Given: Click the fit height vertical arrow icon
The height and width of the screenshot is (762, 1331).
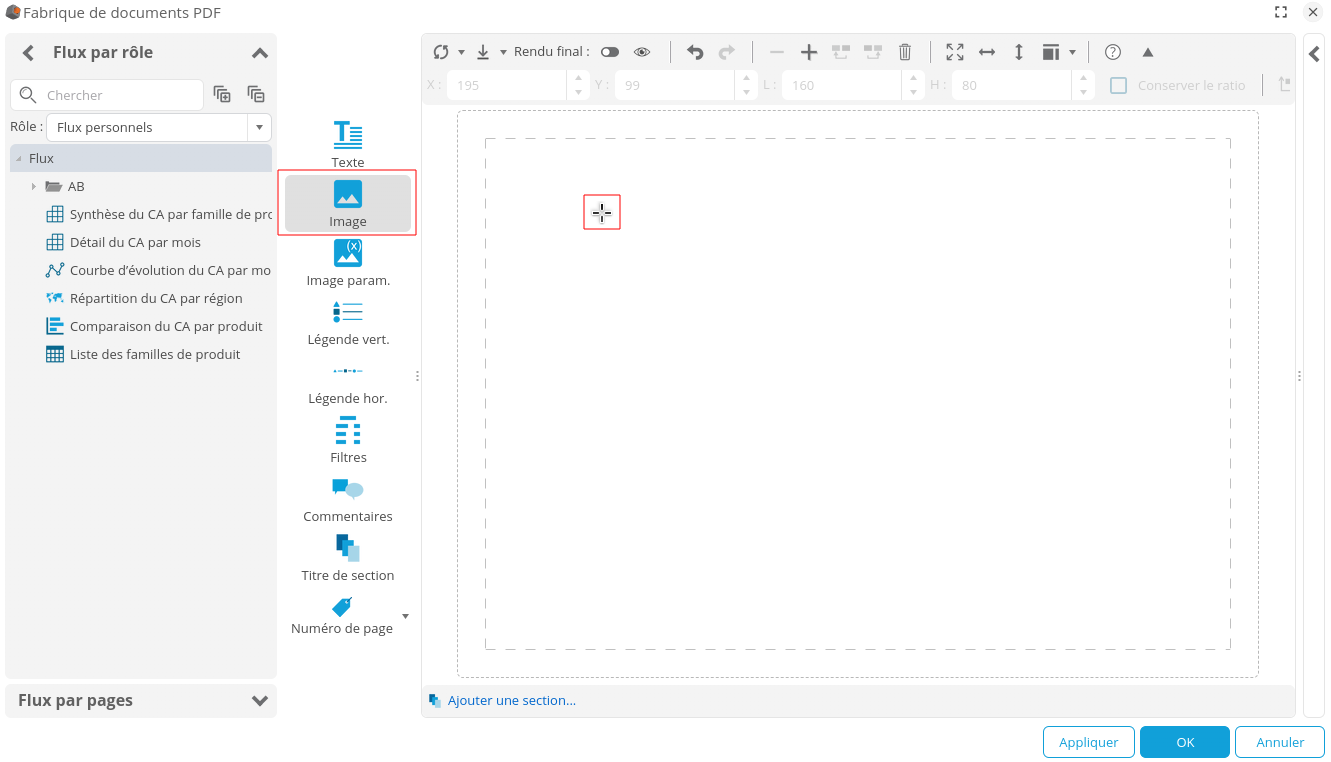Looking at the screenshot, I should 1019,52.
